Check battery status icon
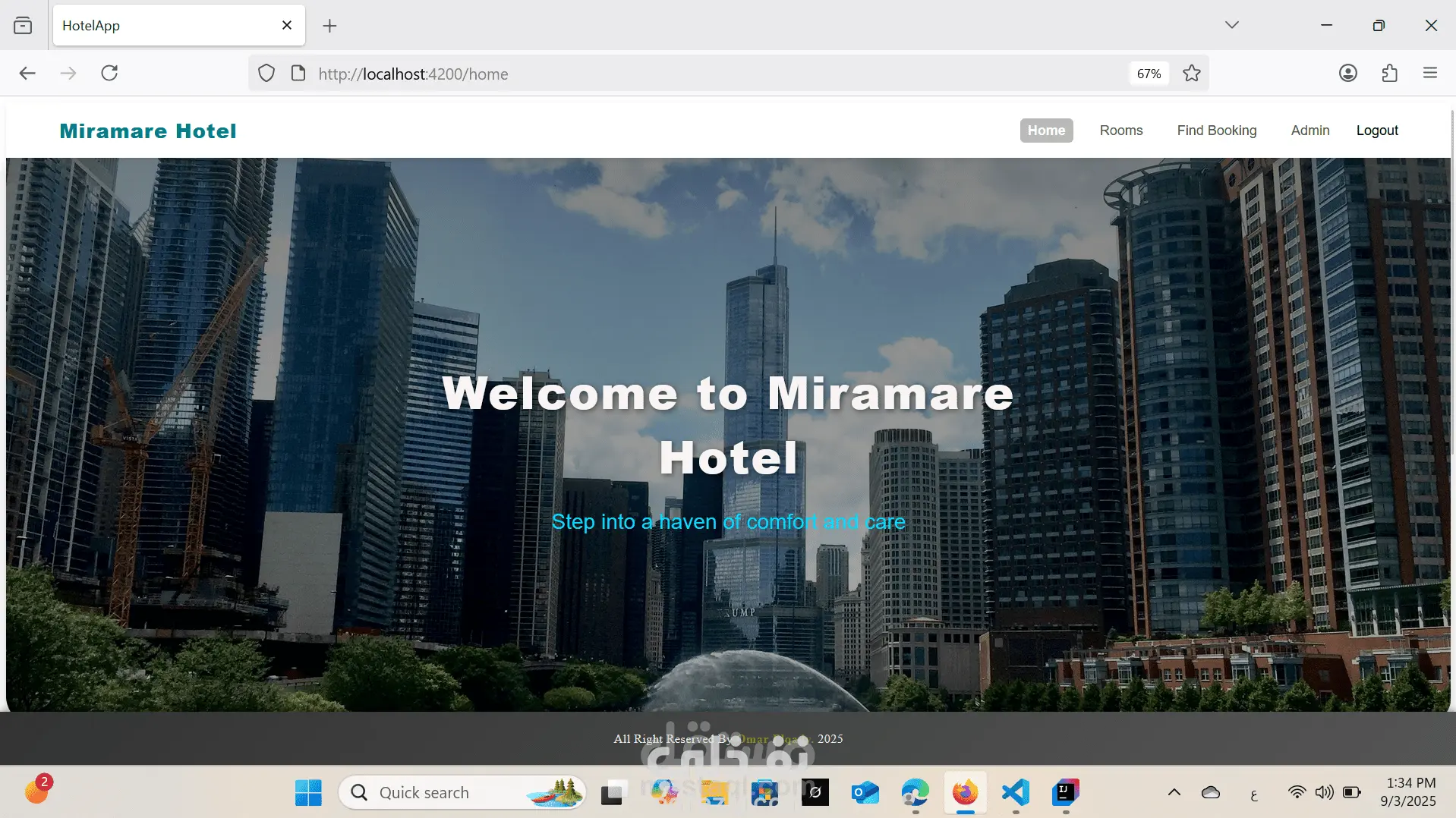This screenshot has width=1456, height=818. 1352,793
